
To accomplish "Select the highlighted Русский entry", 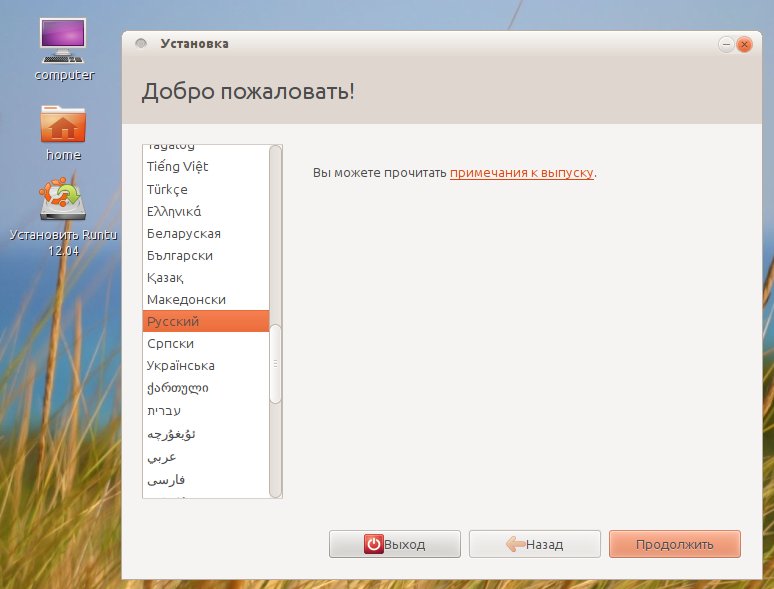I will coord(206,321).
